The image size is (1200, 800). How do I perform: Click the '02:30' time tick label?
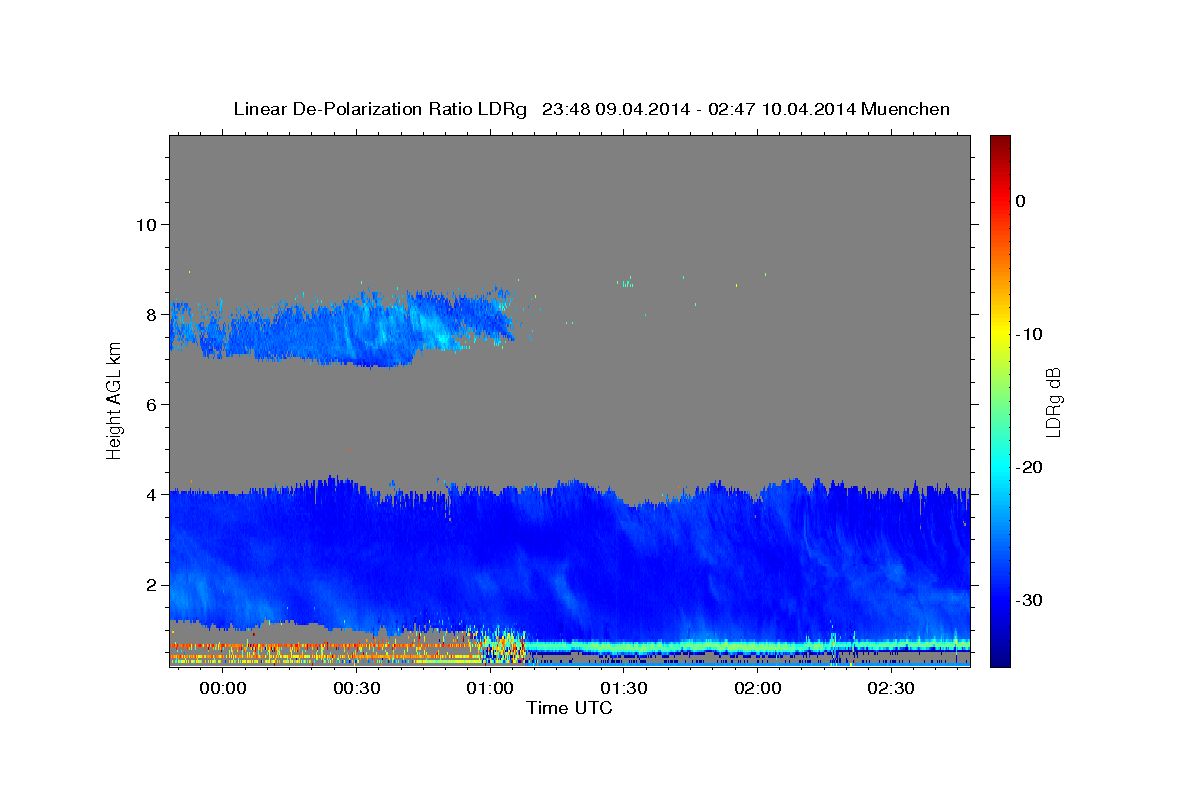[891, 689]
